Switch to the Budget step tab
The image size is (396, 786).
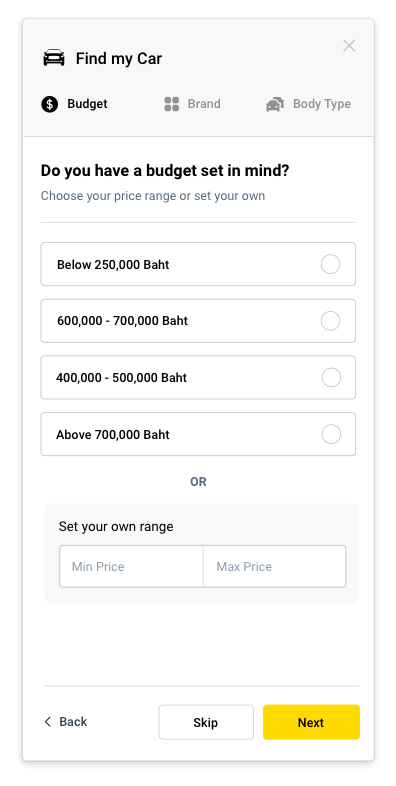[x=74, y=104]
